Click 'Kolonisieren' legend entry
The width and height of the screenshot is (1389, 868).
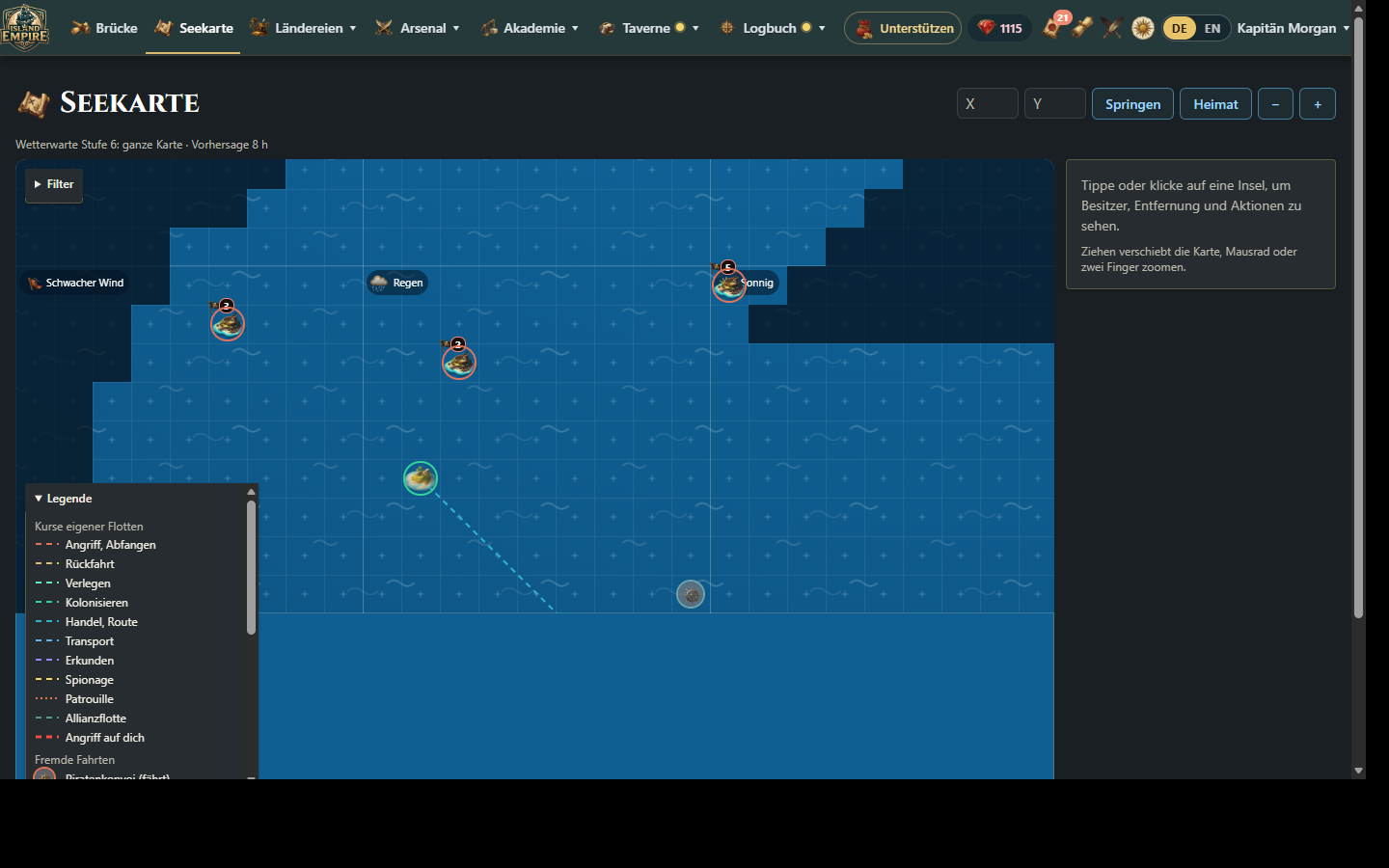pyautogui.click(x=81, y=603)
